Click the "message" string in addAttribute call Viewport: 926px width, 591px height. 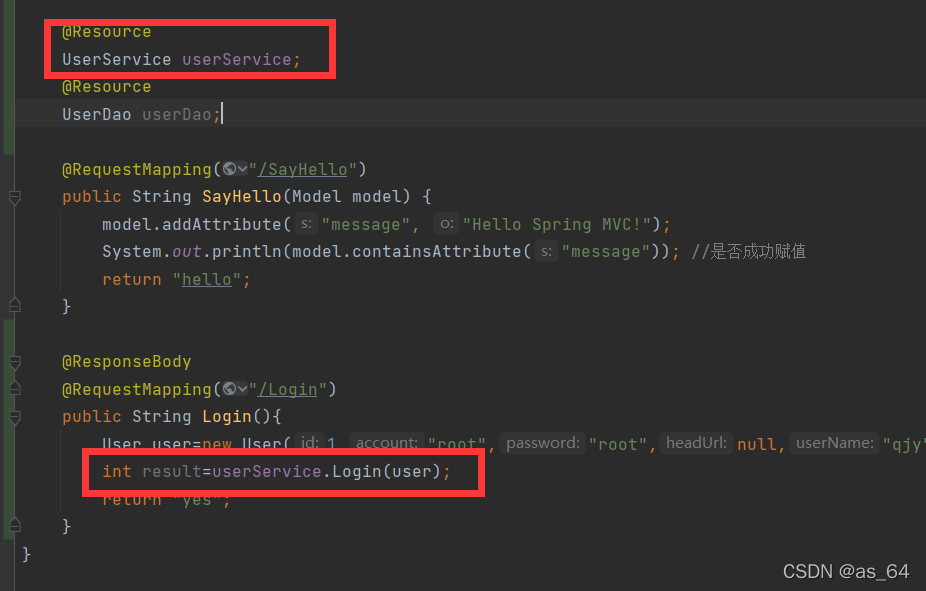pos(366,224)
